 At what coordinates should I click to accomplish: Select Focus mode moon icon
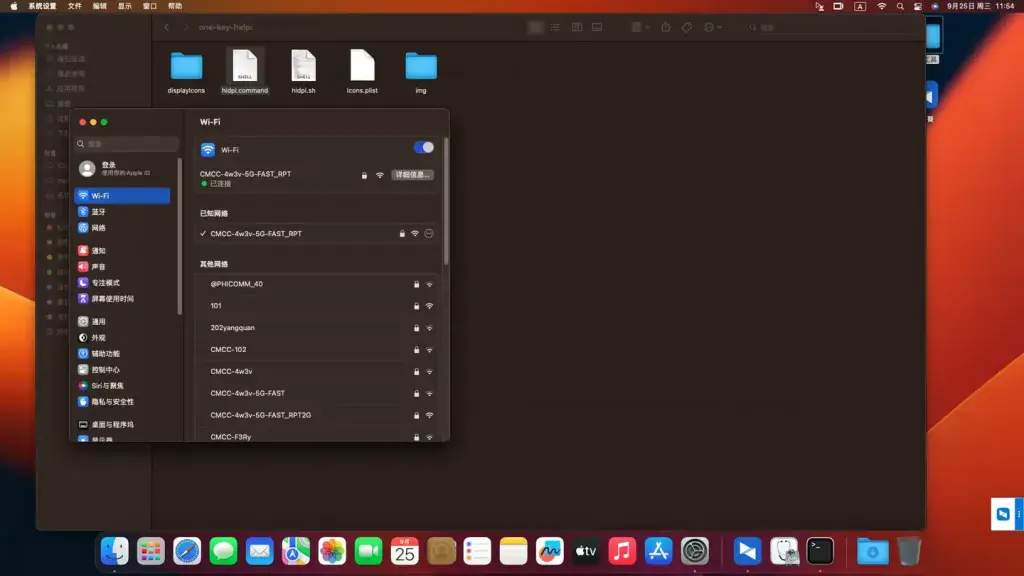tap(83, 283)
